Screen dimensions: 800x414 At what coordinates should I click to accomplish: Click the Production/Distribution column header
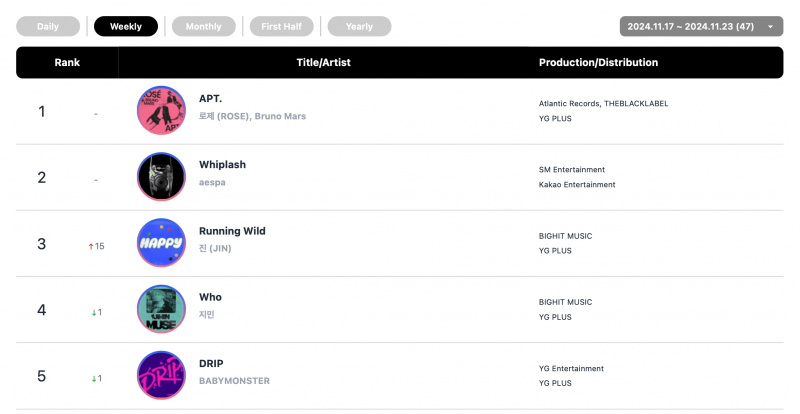598,62
